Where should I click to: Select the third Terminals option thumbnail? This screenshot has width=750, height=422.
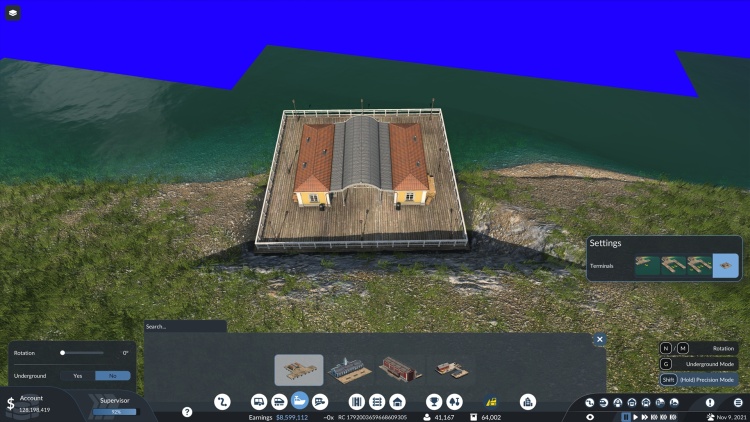pyautogui.click(x=699, y=266)
